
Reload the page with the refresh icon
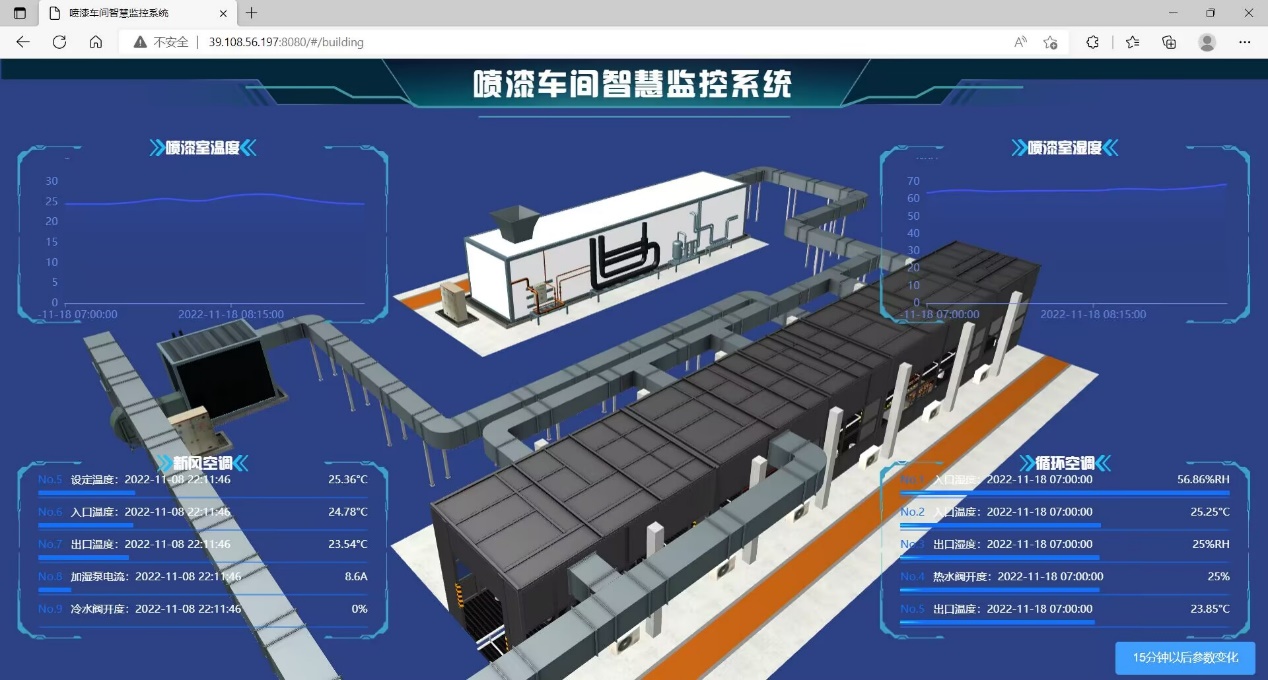click(59, 42)
